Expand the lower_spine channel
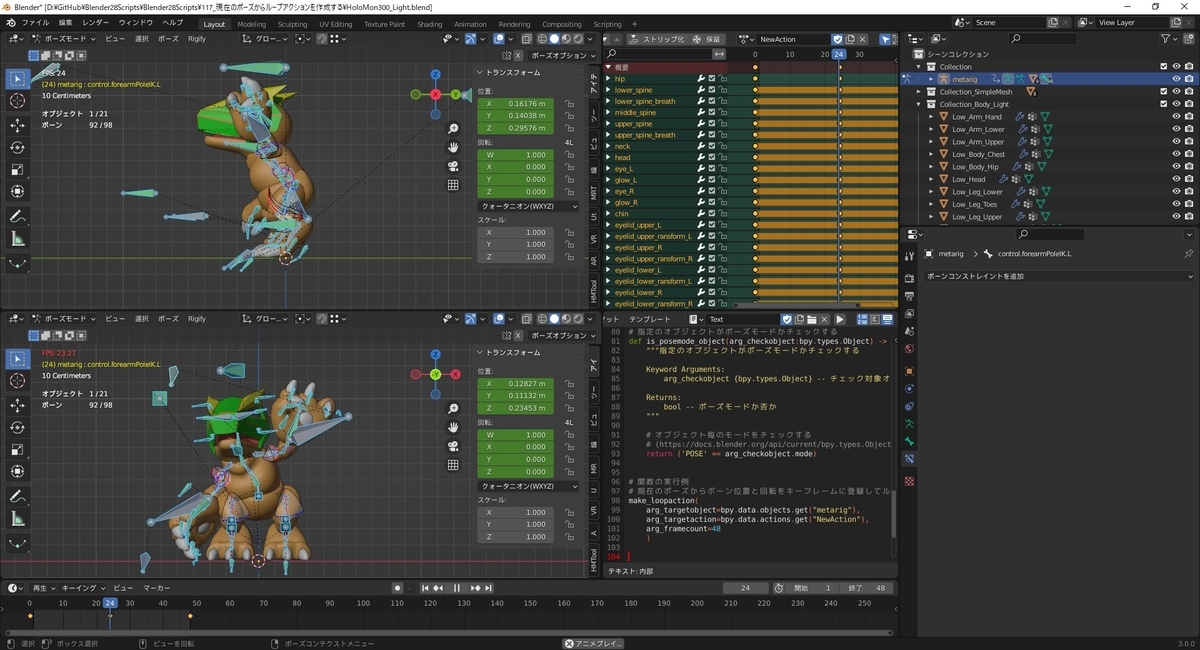 pos(609,89)
